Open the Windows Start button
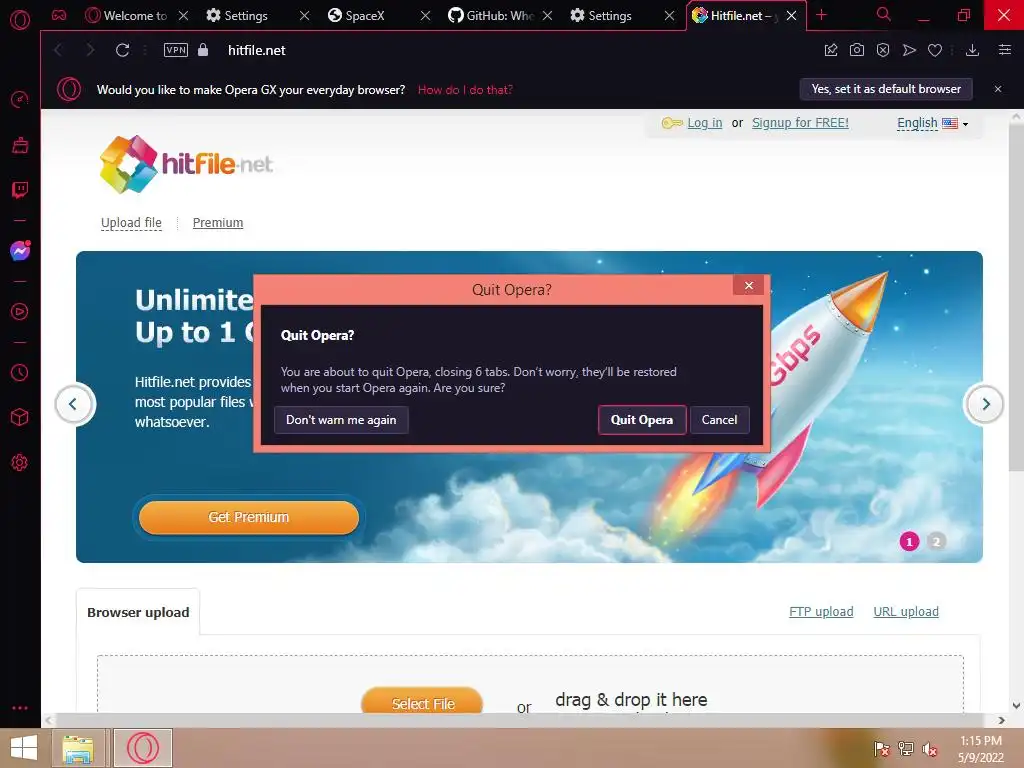The image size is (1024, 768). [24, 748]
